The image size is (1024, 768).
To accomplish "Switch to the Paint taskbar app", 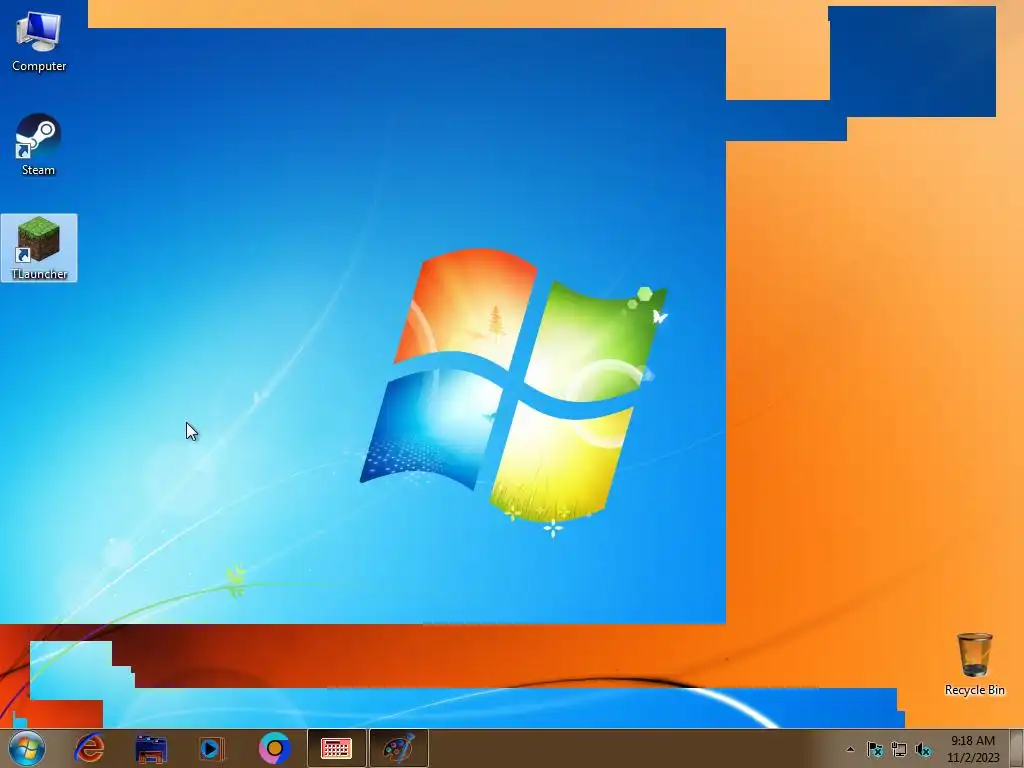I will pos(399,748).
